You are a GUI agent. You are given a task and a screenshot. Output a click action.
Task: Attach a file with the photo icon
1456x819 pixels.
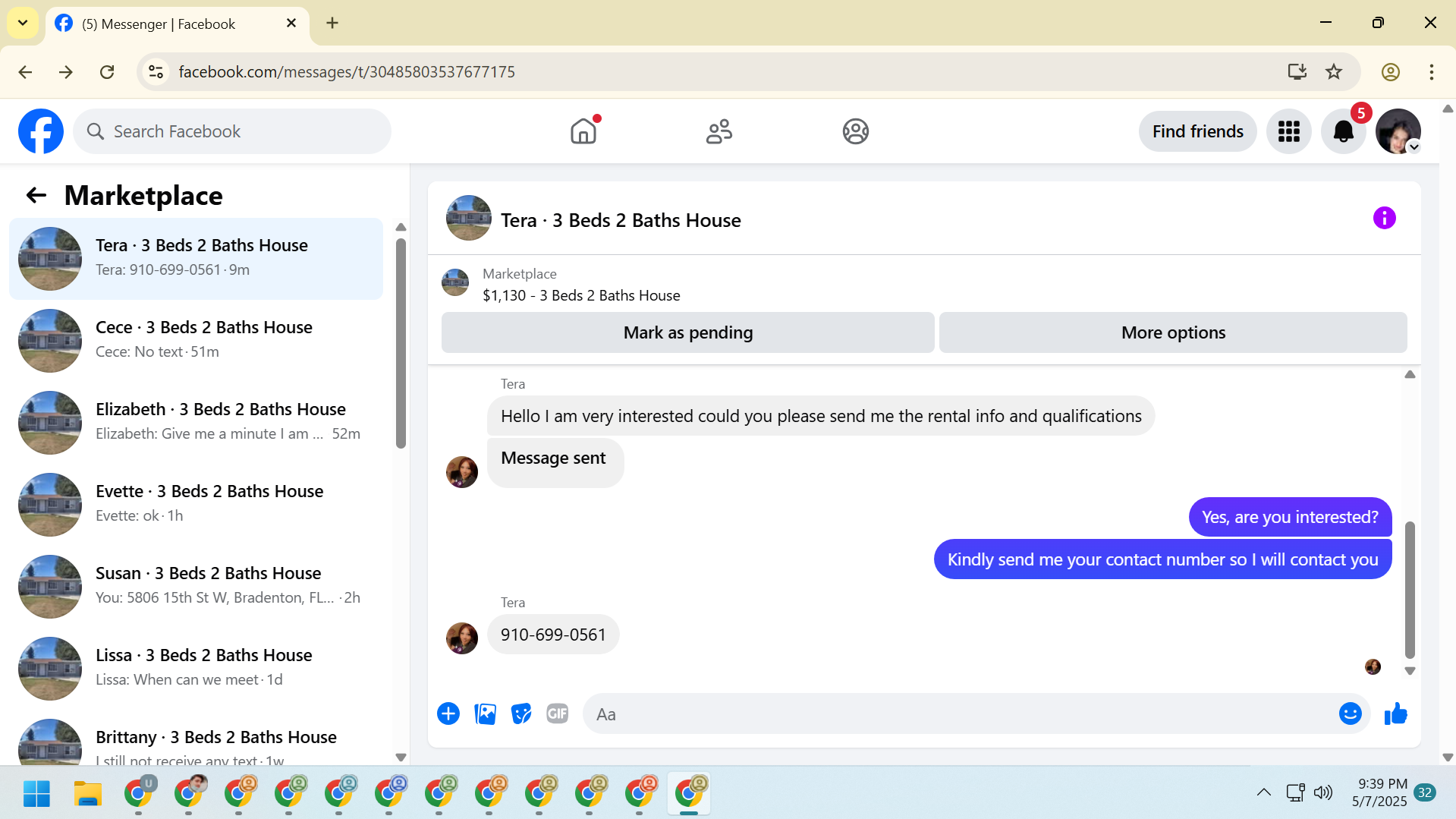pos(485,713)
